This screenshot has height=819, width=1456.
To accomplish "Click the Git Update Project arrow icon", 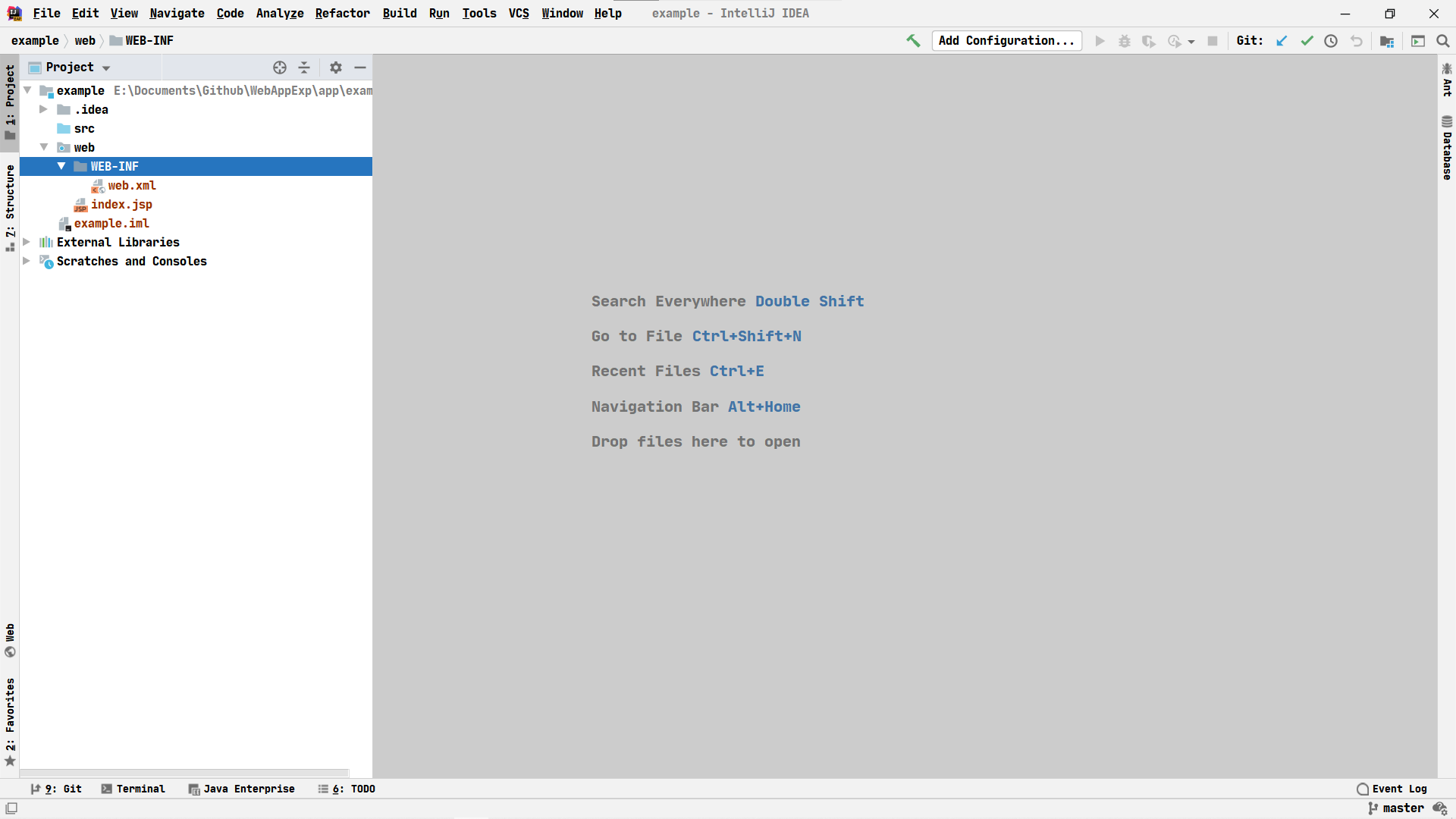I will coord(1282,41).
